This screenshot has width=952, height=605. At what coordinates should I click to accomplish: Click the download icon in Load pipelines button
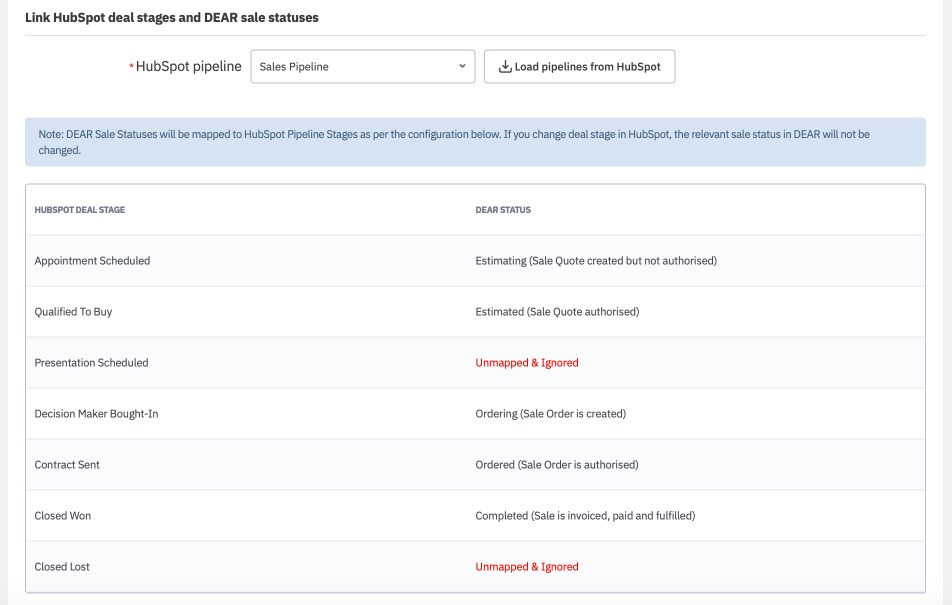click(505, 67)
